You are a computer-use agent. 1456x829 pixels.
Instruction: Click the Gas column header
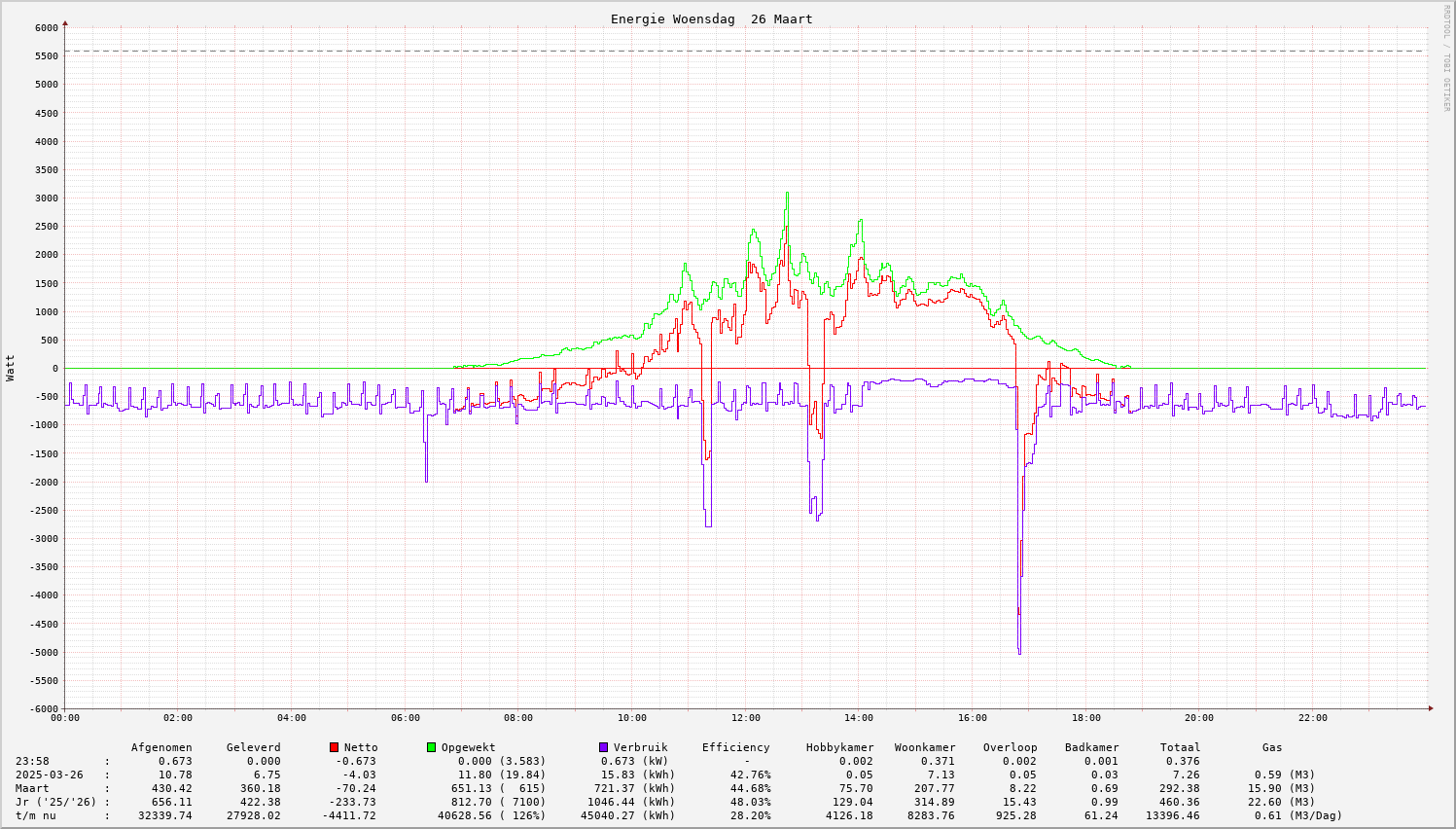[1272, 747]
